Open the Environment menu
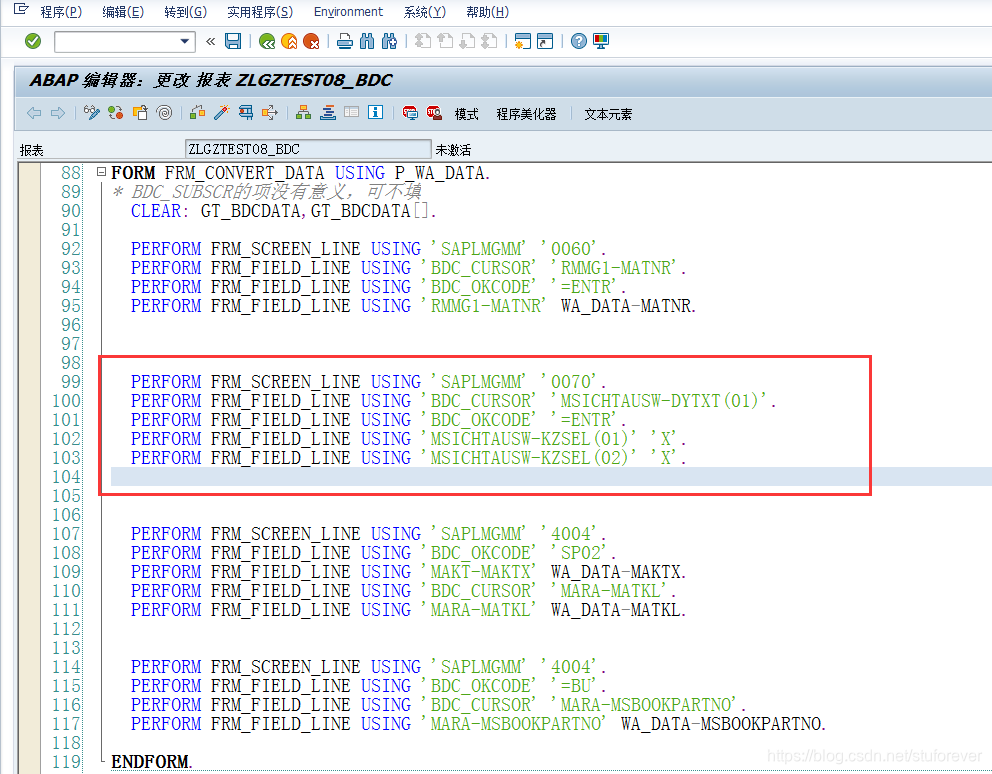 pos(348,12)
